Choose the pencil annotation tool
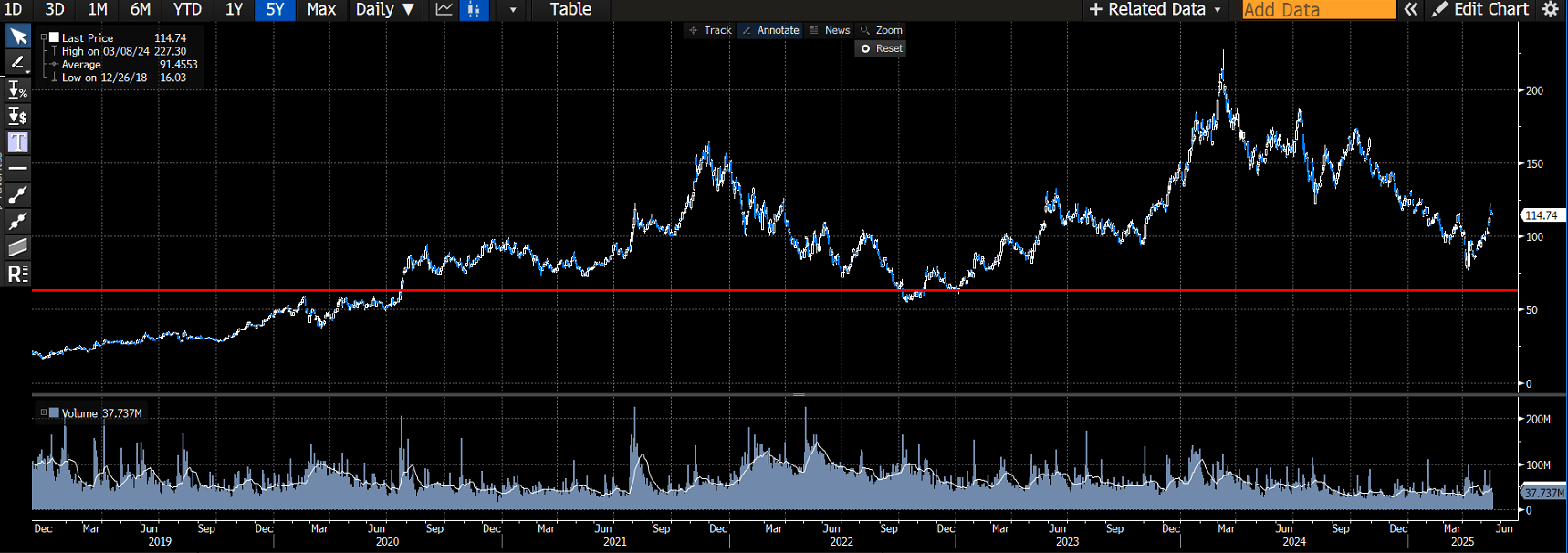Viewport: 1568px width, 553px height. pyautogui.click(x=17, y=62)
